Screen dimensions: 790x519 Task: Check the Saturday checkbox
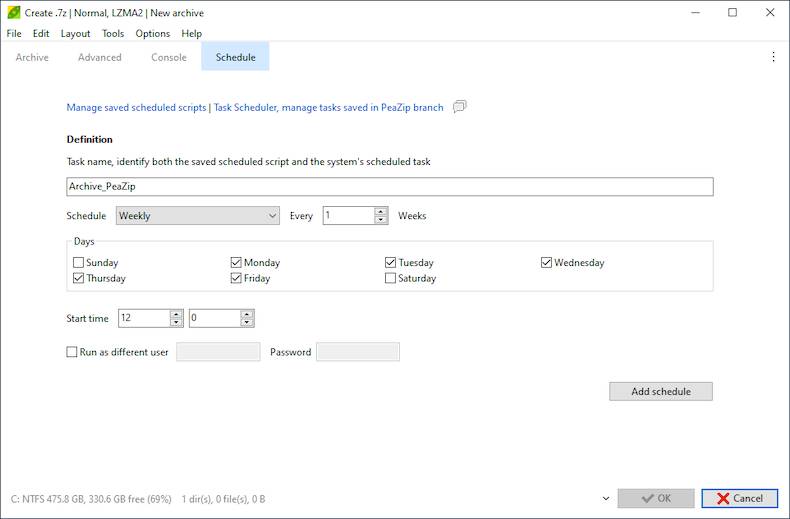click(391, 279)
